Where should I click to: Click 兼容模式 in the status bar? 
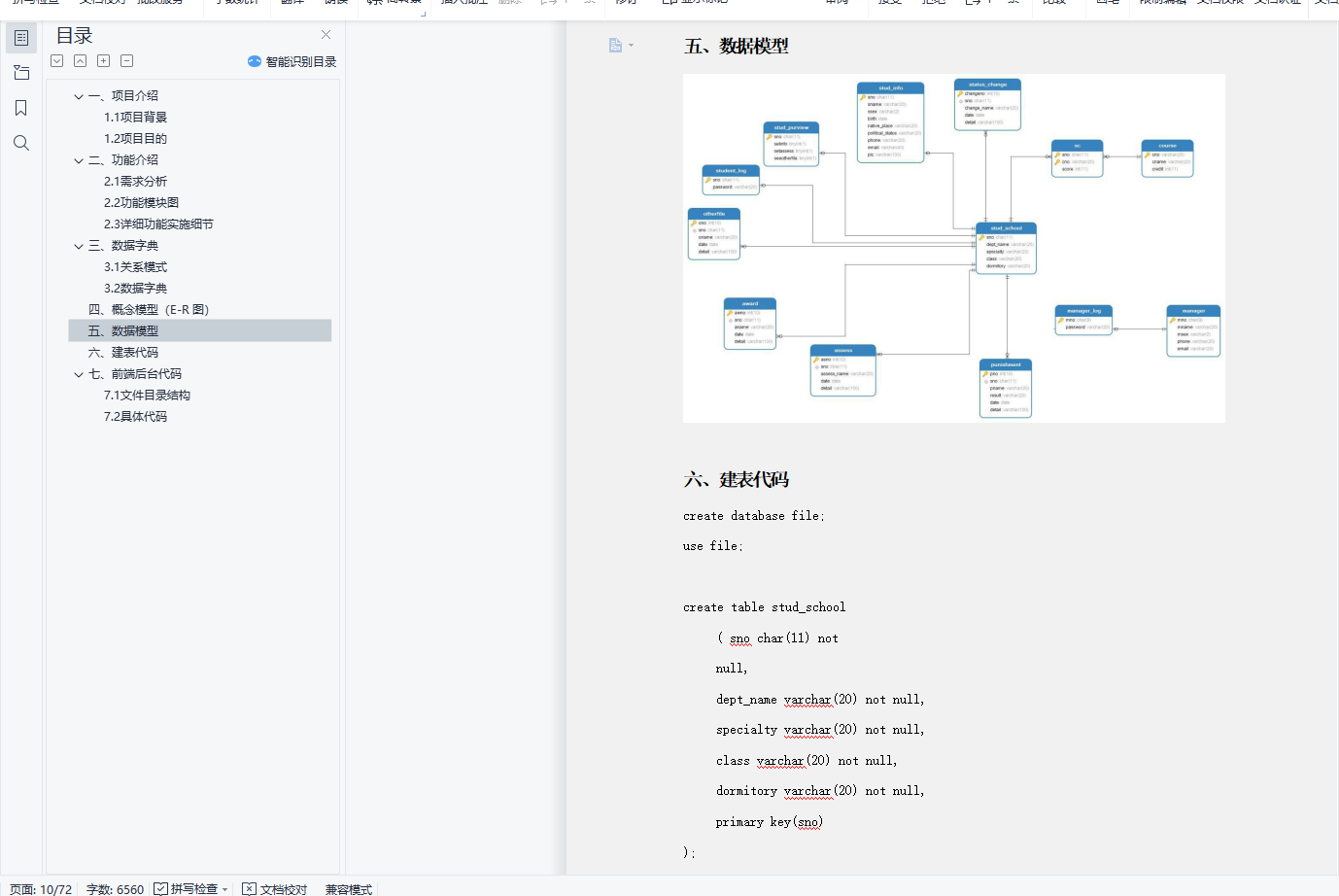[x=349, y=889]
